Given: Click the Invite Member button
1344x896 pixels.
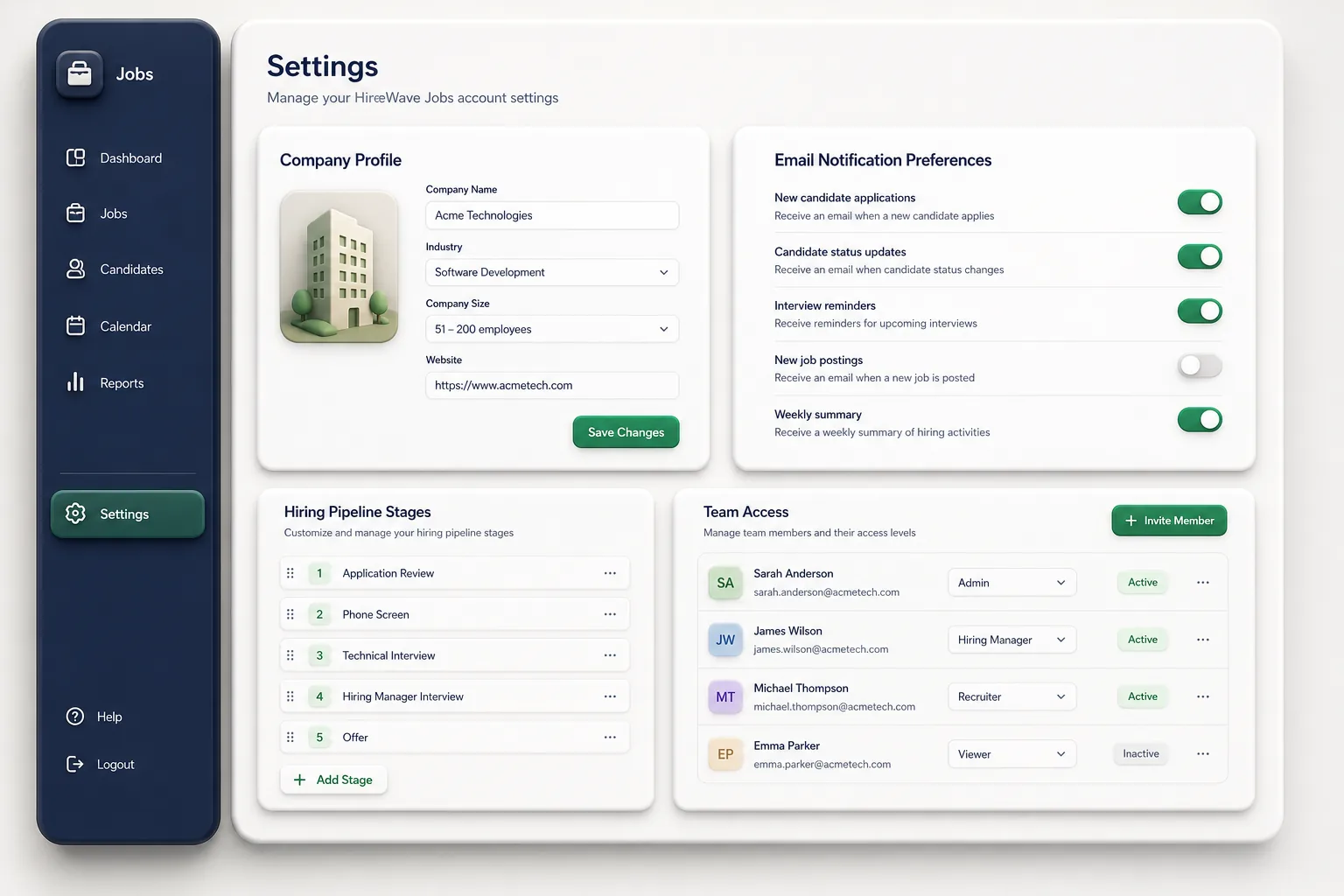Looking at the screenshot, I should point(1169,521).
